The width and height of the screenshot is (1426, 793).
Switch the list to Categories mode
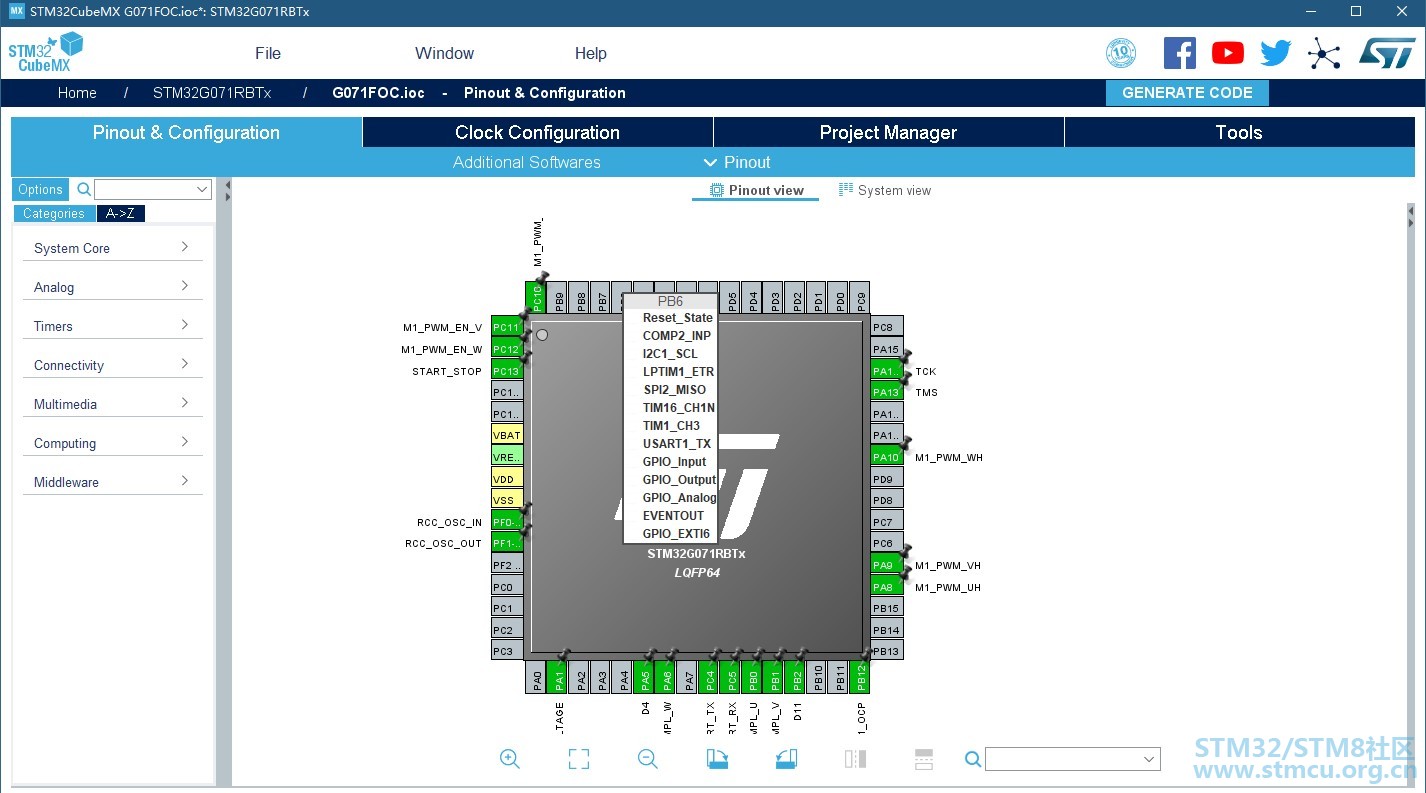[x=54, y=213]
